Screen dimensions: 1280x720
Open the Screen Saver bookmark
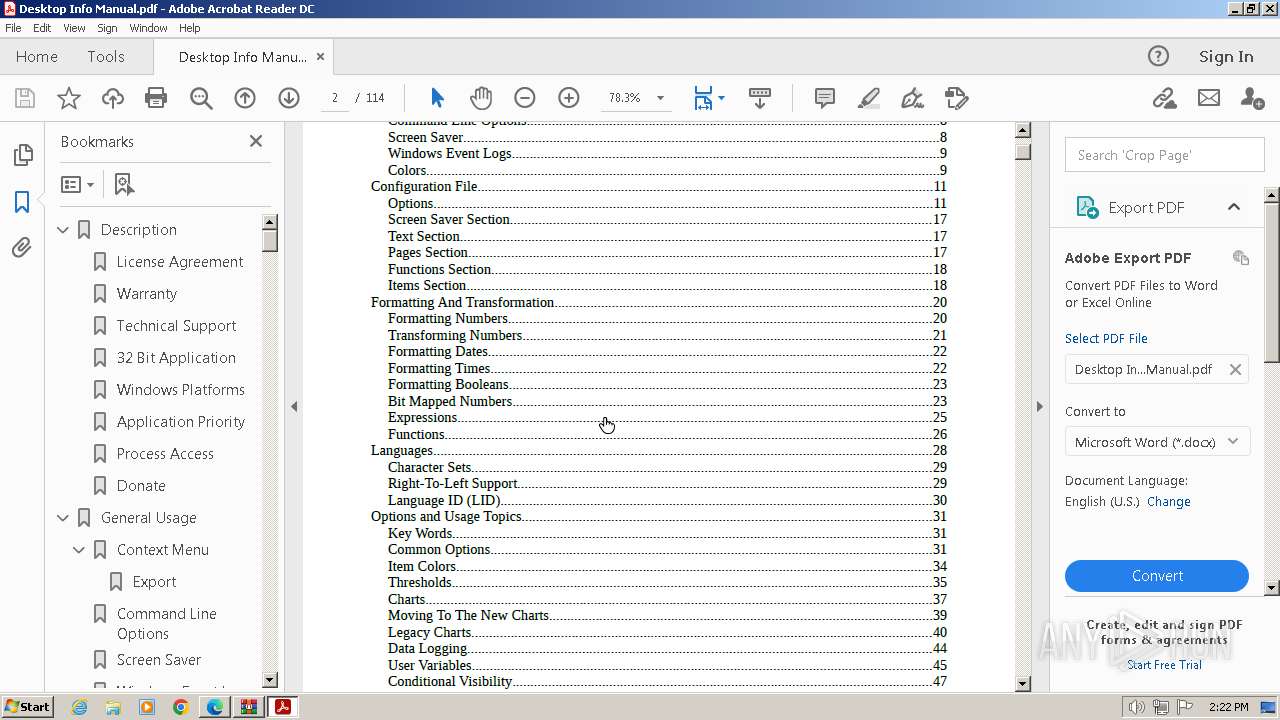point(159,660)
